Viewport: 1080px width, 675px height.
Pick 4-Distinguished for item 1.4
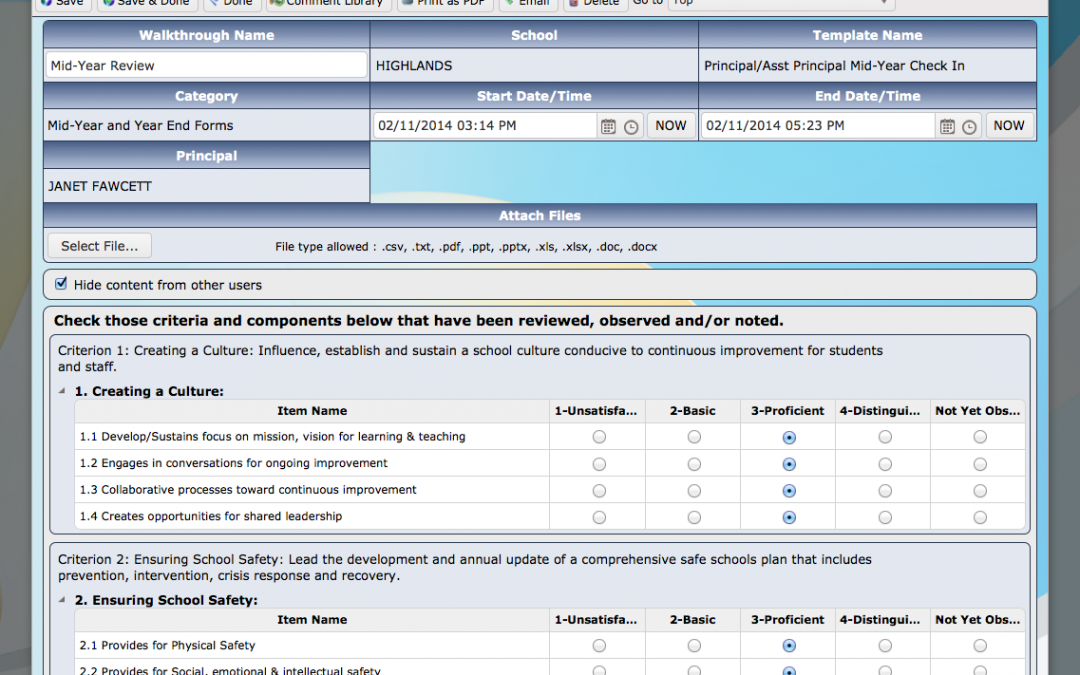(x=885, y=517)
